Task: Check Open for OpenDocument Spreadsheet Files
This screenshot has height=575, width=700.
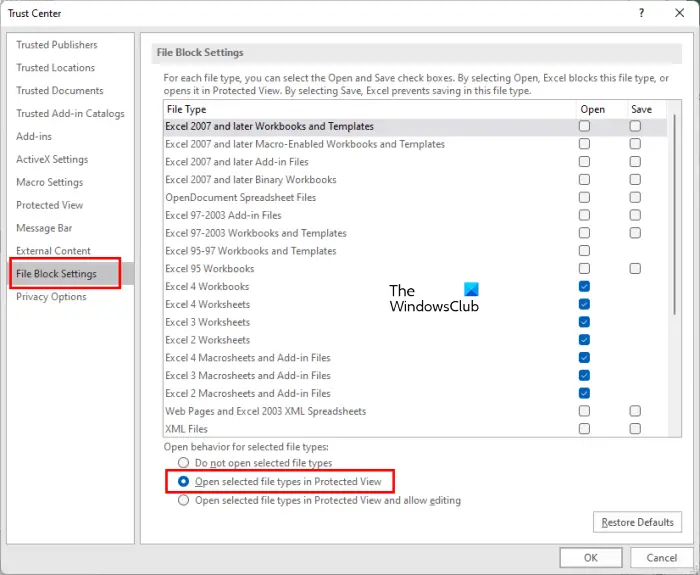Action: coord(584,197)
